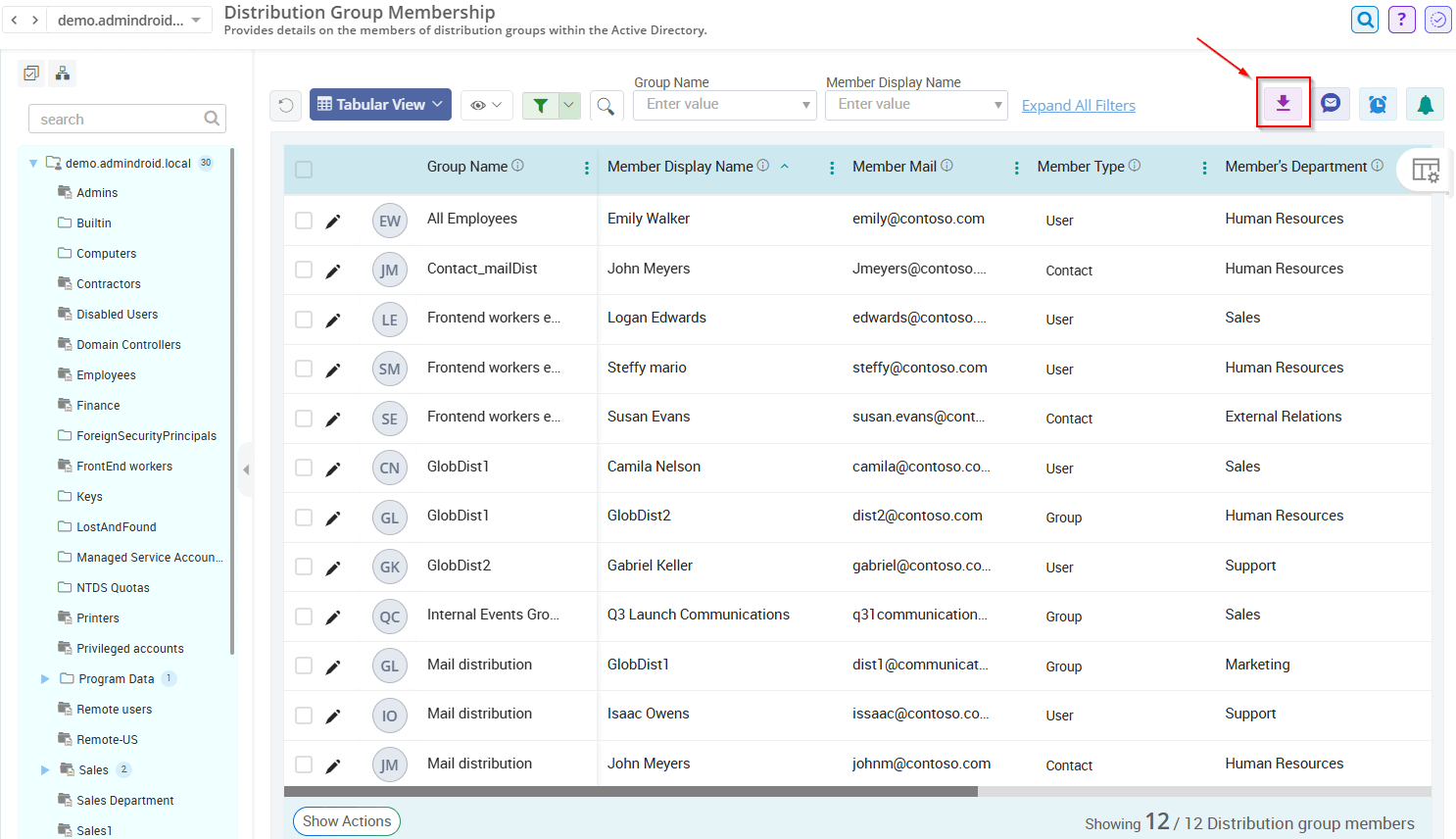The image size is (1456, 839).
Task: Expand the Sales node in the tree
Action: coord(44,769)
